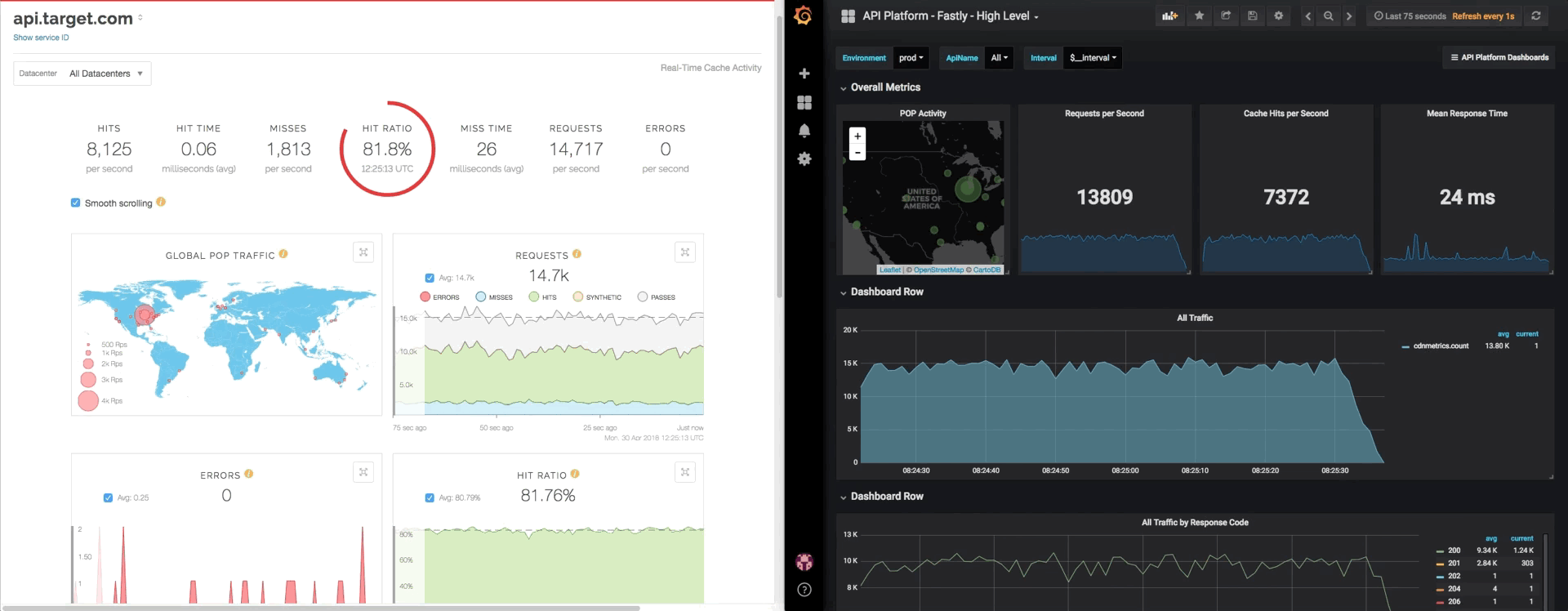
Task: Expand the Global POP Traffic panel
Action: (x=363, y=252)
